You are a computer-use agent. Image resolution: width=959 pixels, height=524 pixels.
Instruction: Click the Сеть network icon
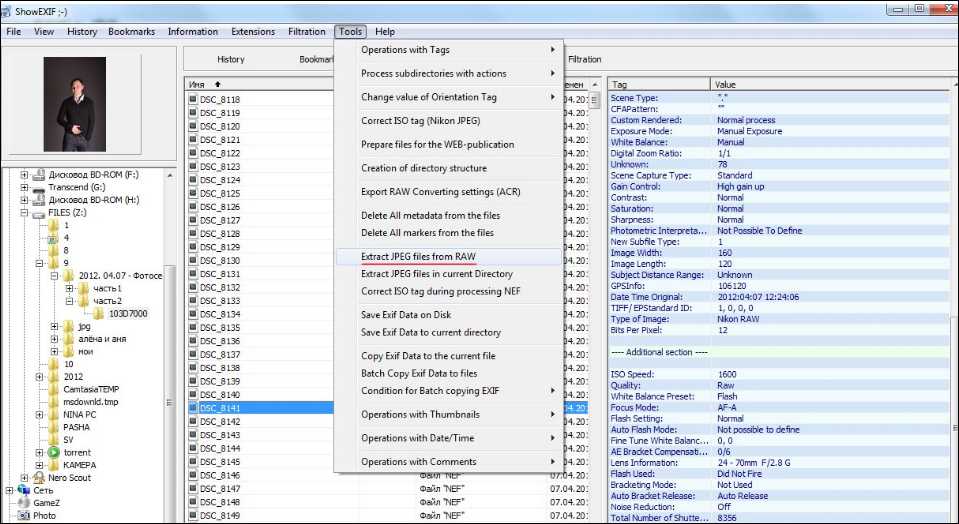(x=22, y=491)
